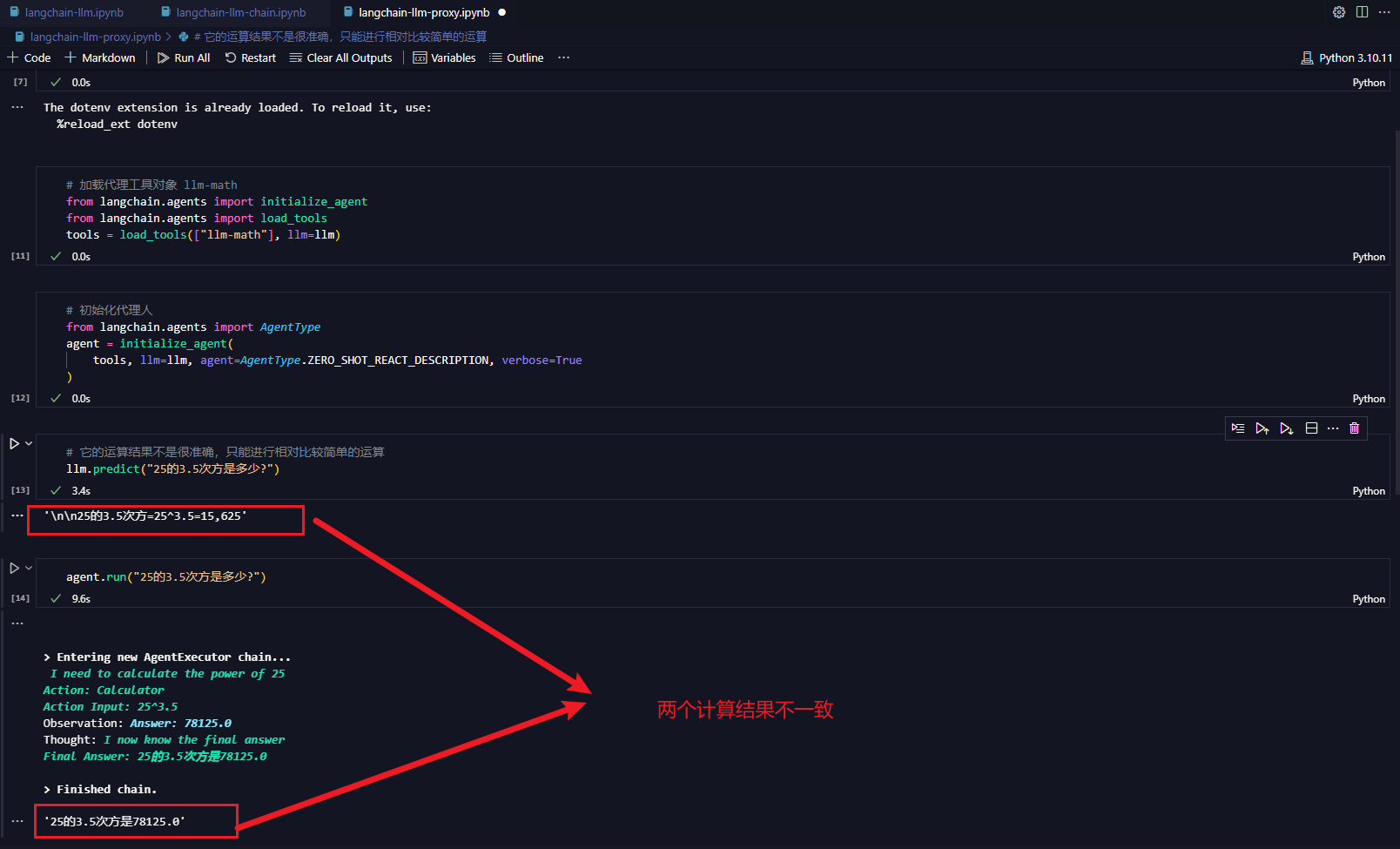Screen dimensions: 1400x849
Task: Click the line 'from langchain.agents import load_tools'
Action: tap(197, 219)
